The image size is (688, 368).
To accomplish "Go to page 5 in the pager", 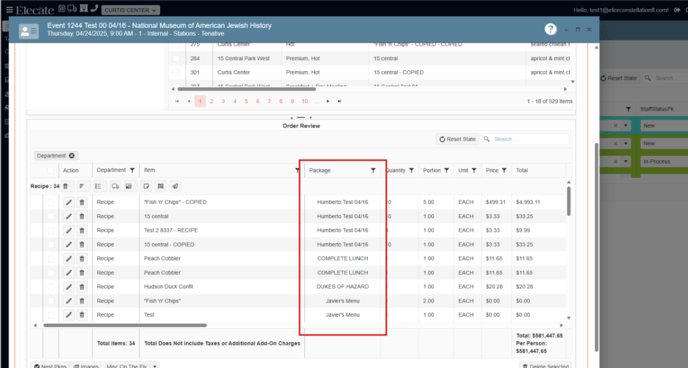I will [x=246, y=101].
